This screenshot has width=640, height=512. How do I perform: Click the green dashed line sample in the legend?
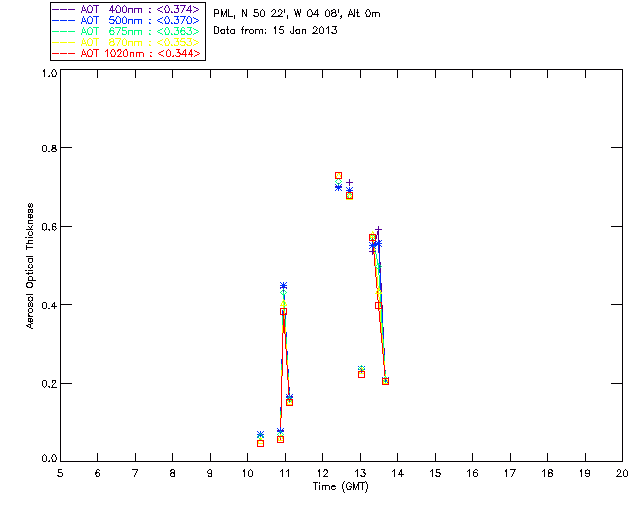click(x=64, y=31)
